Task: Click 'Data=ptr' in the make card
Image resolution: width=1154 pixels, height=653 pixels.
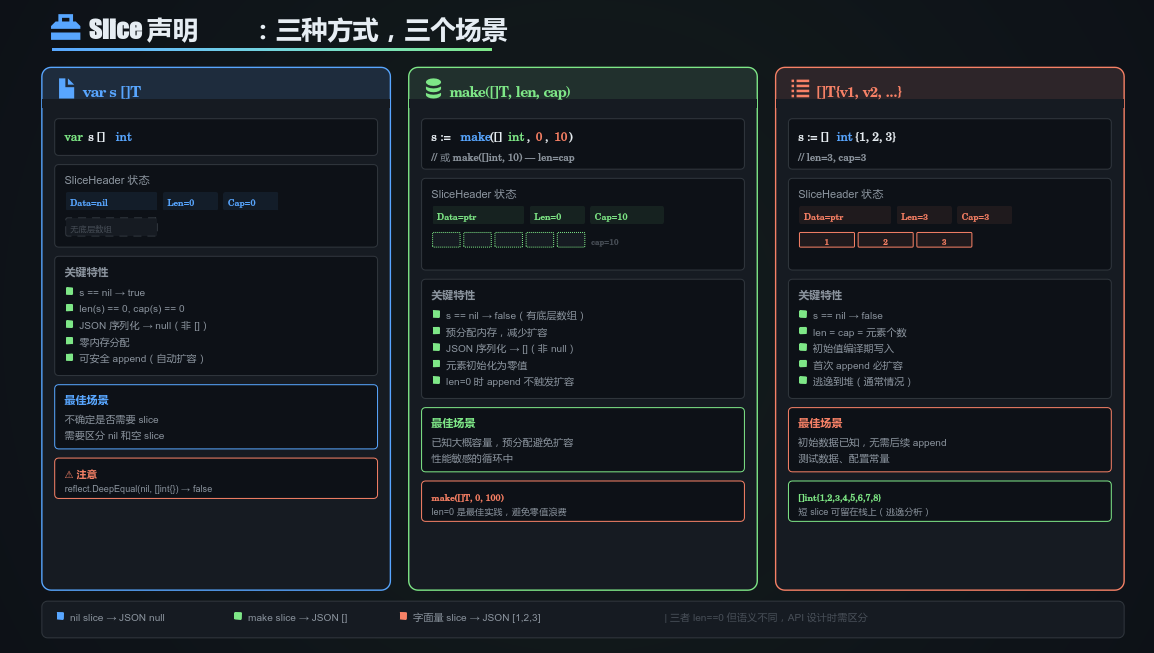Action: point(478,216)
